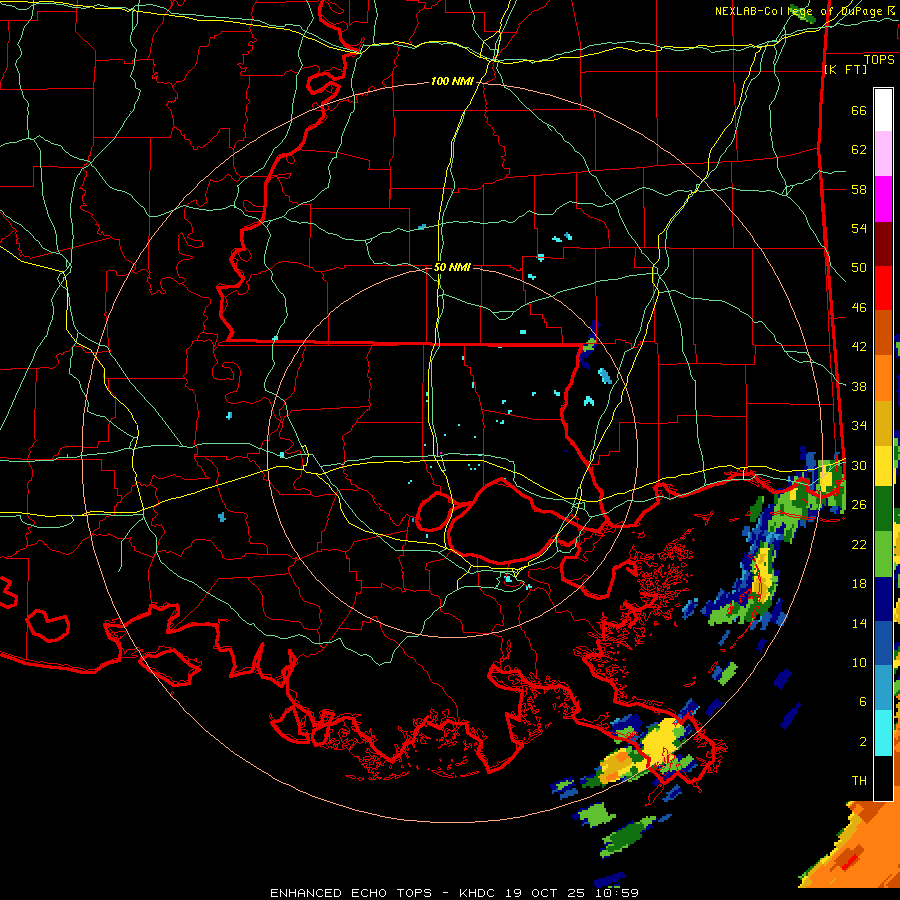
Task: Click the "2" legend value
Action: [x=863, y=742]
